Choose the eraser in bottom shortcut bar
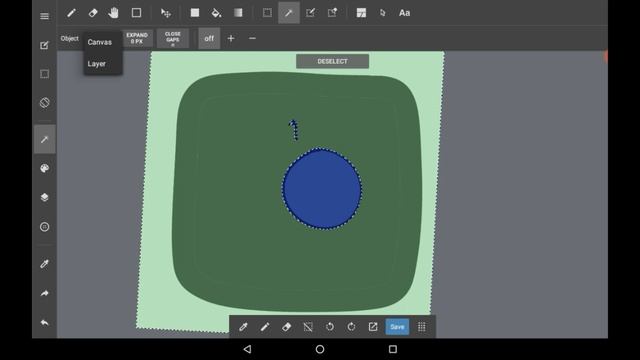This screenshot has width=640, height=360. point(287,327)
